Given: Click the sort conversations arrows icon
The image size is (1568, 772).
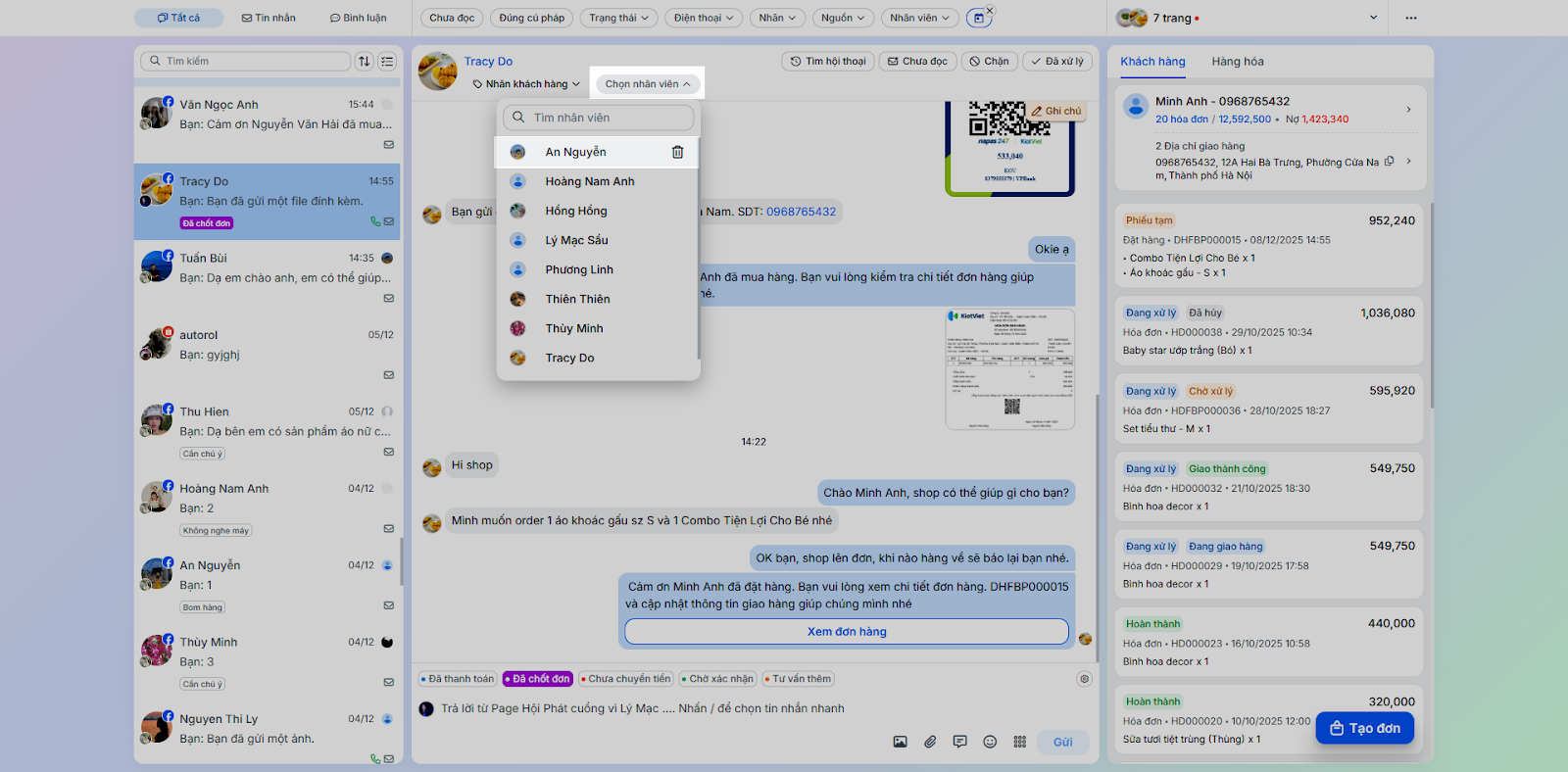Looking at the screenshot, I should click(365, 61).
